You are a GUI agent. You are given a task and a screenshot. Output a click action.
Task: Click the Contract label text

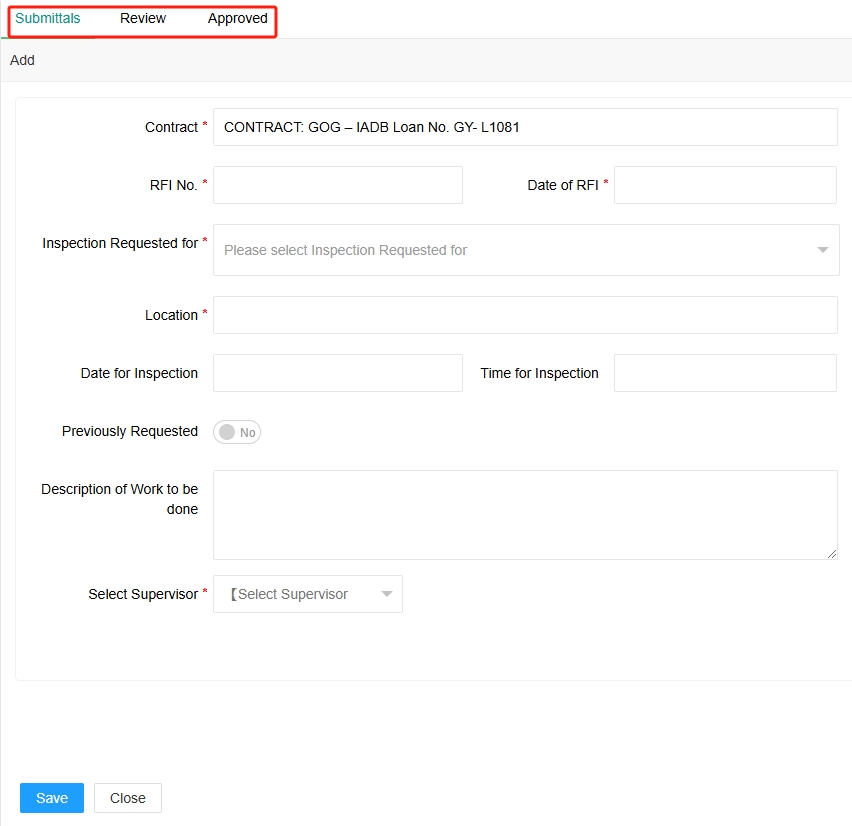171,127
